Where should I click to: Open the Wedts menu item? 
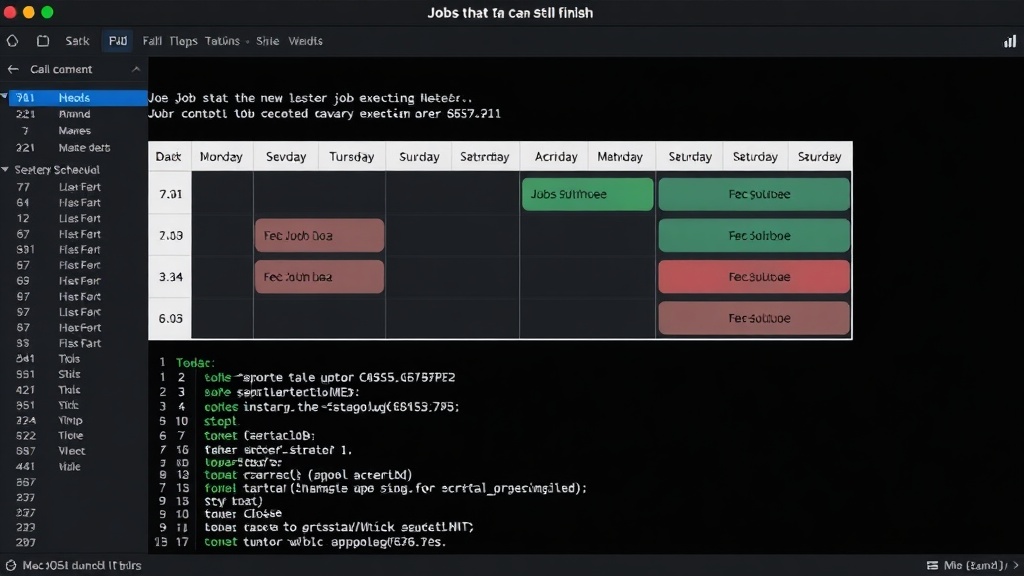click(306, 41)
